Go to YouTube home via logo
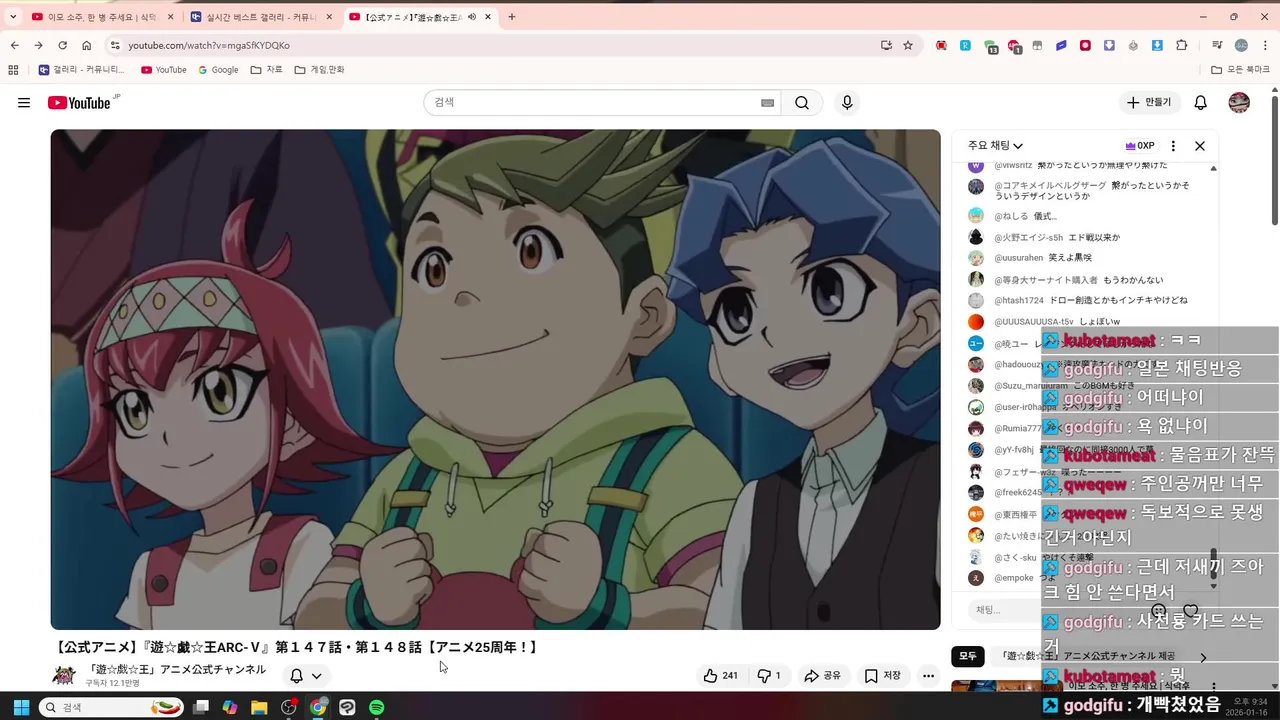Screen dimensions: 1280x720 [x=79, y=103]
